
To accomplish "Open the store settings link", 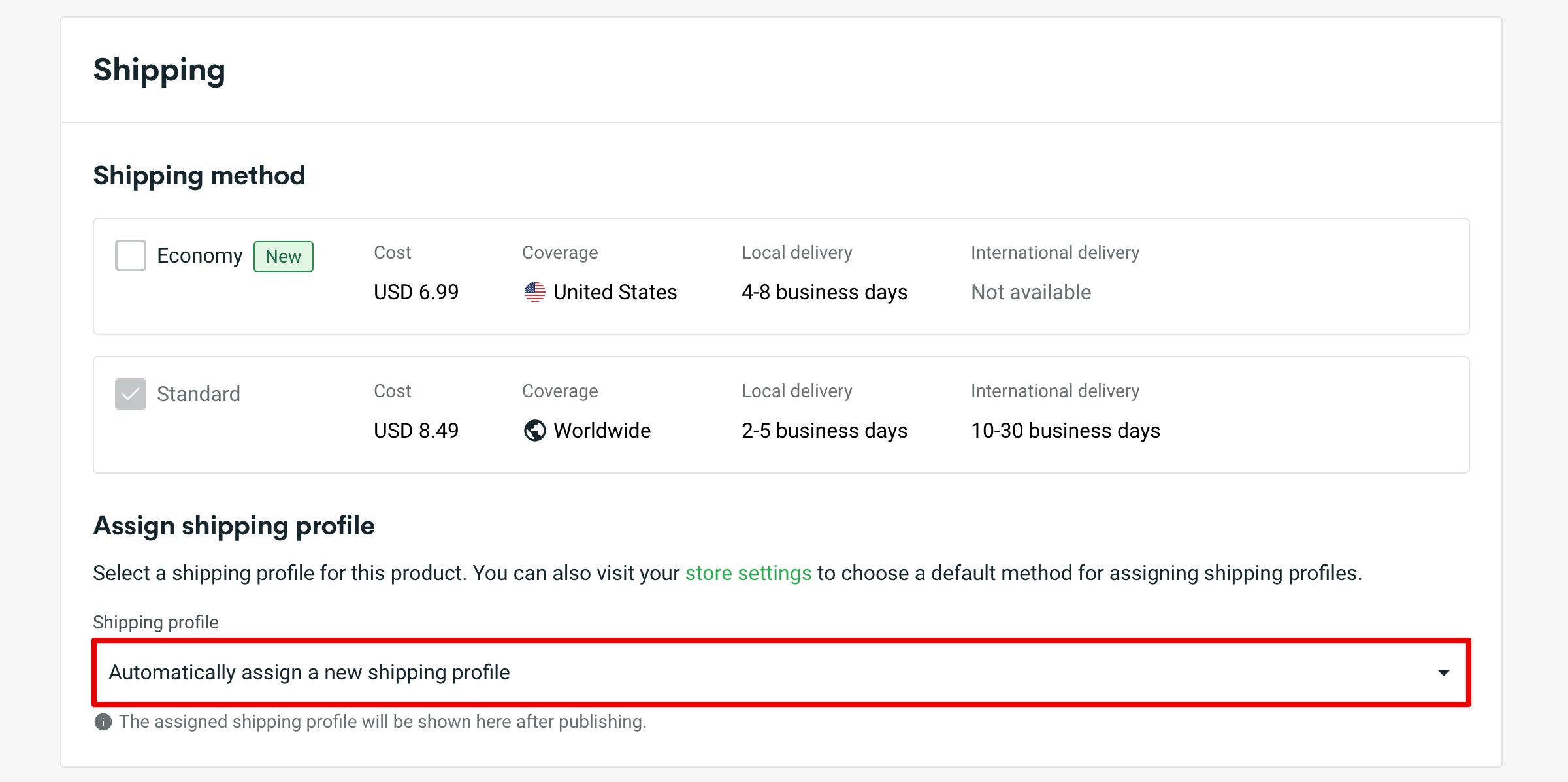I will (x=747, y=573).
